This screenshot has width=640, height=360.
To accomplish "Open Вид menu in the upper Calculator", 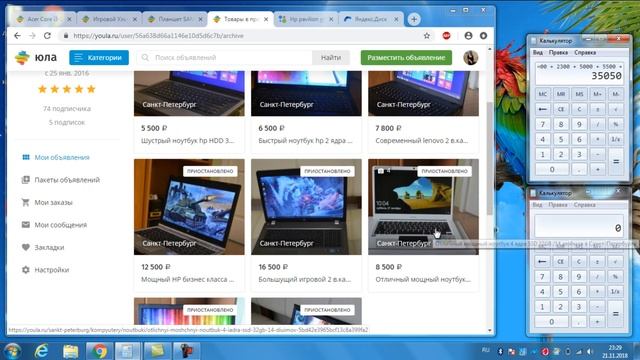I will pyautogui.click(x=538, y=53).
